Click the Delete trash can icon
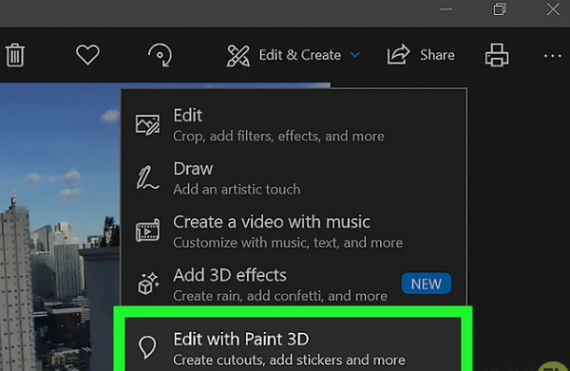This screenshot has width=570, height=371. [15, 55]
